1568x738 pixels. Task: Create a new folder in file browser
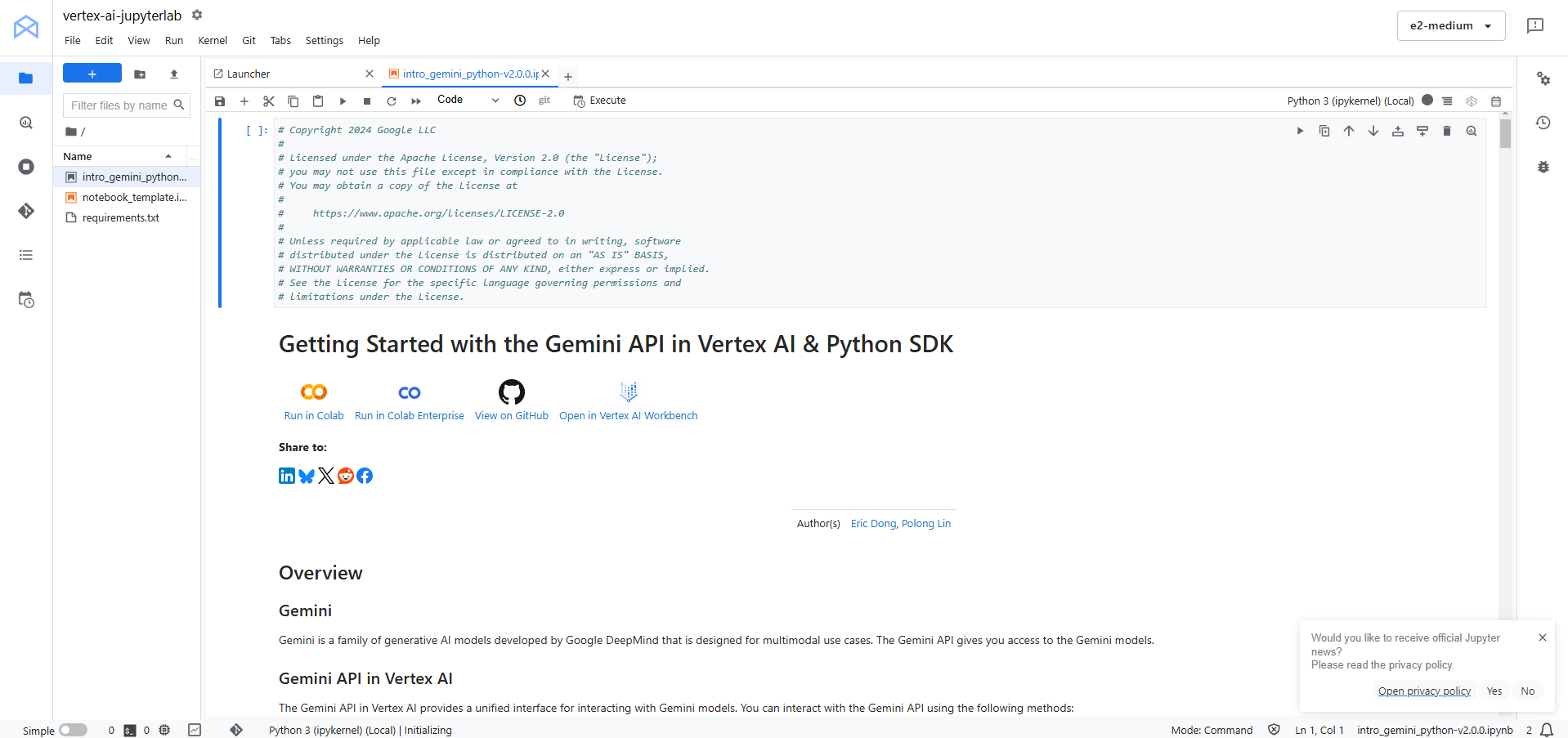140,74
